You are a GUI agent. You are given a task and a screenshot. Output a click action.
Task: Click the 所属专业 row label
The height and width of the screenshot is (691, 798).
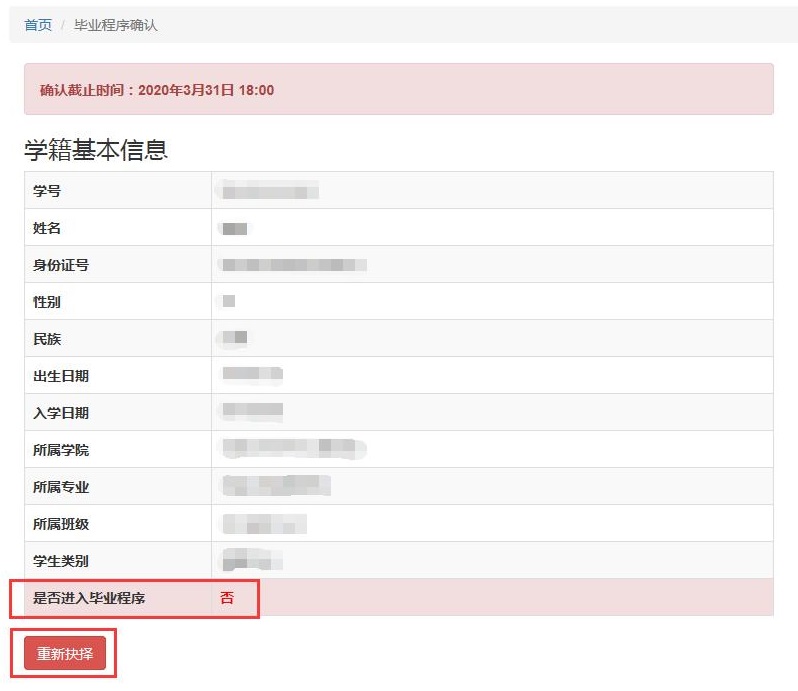[61, 487]
